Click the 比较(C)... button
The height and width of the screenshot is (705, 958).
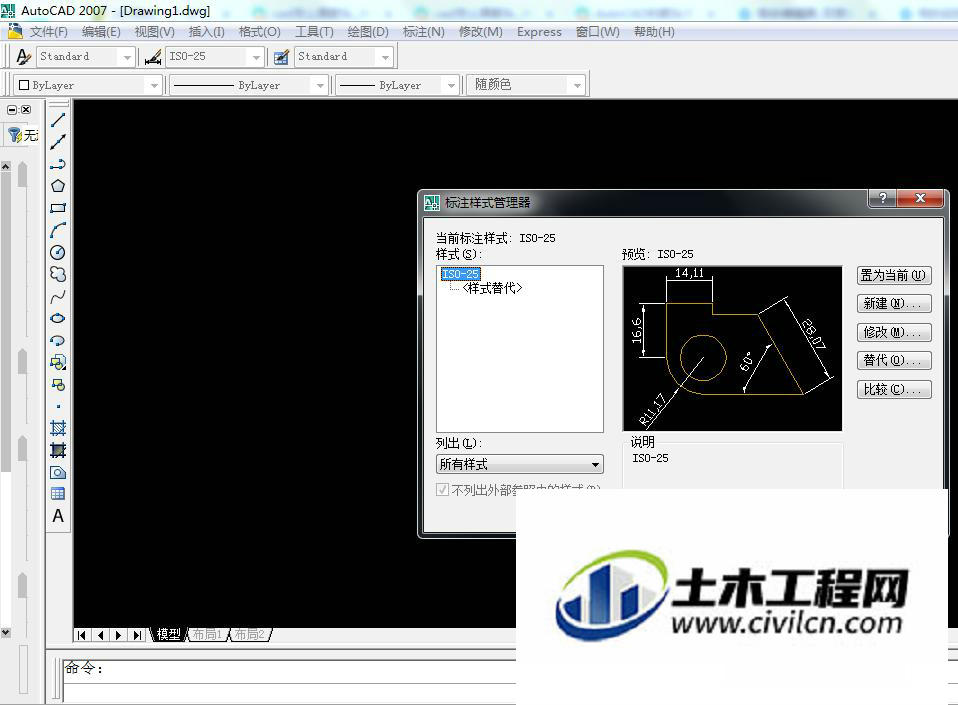click(894, 389)
